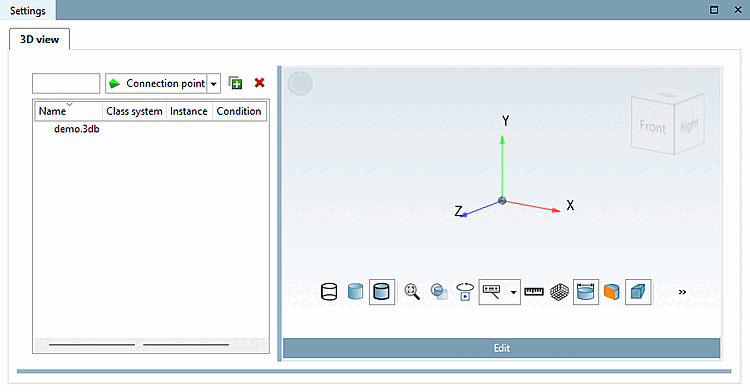Click the green add copy icon

pos(235,83)
